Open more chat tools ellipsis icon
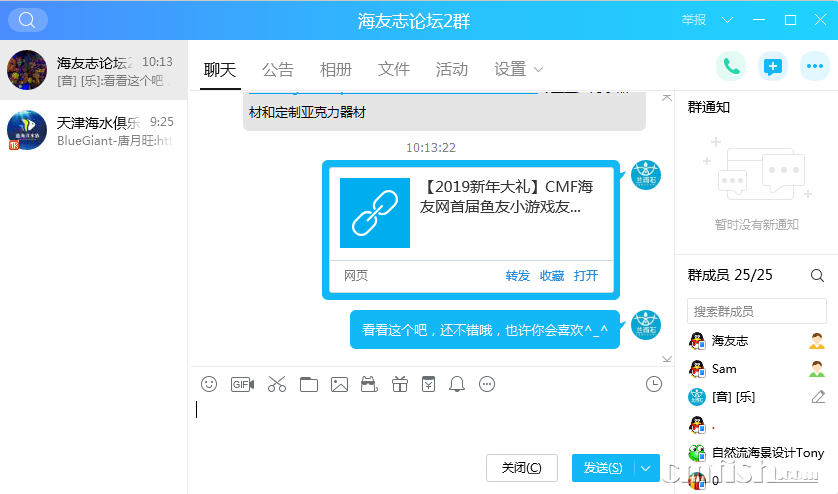The width and height of the screenshot is (838, 494). tap(487, 384)
